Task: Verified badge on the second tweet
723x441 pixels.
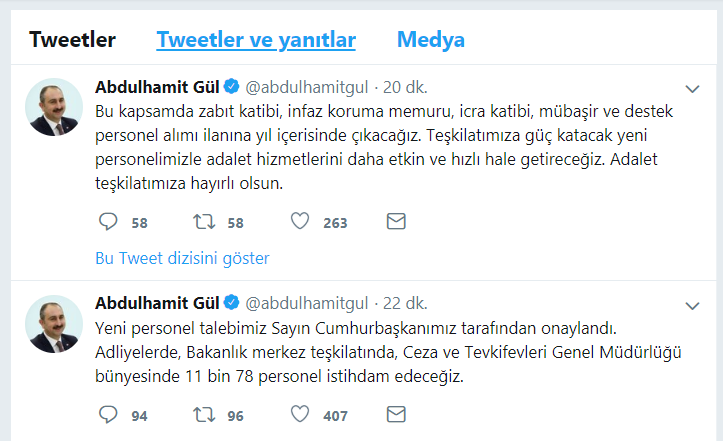Action: pyautogui.click(x=231, y=303)
